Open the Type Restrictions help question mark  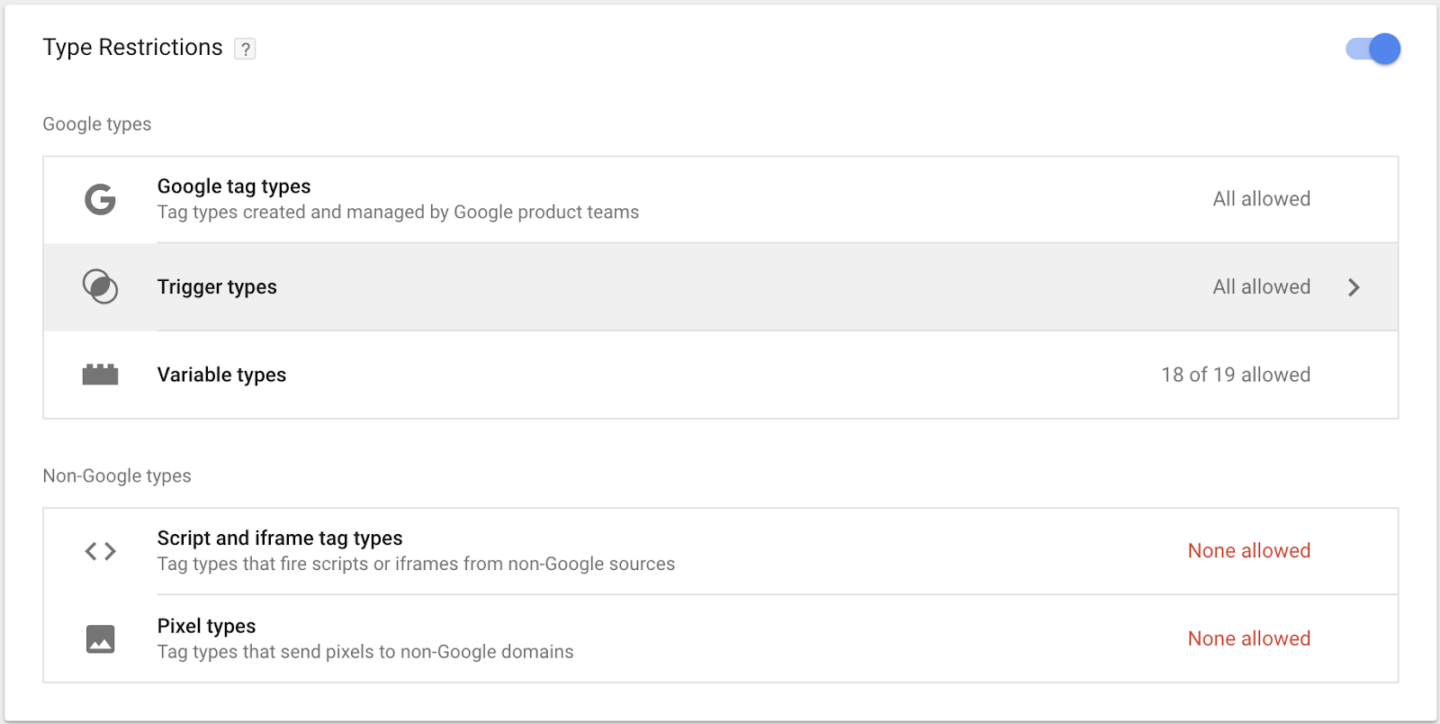[245, 49]
